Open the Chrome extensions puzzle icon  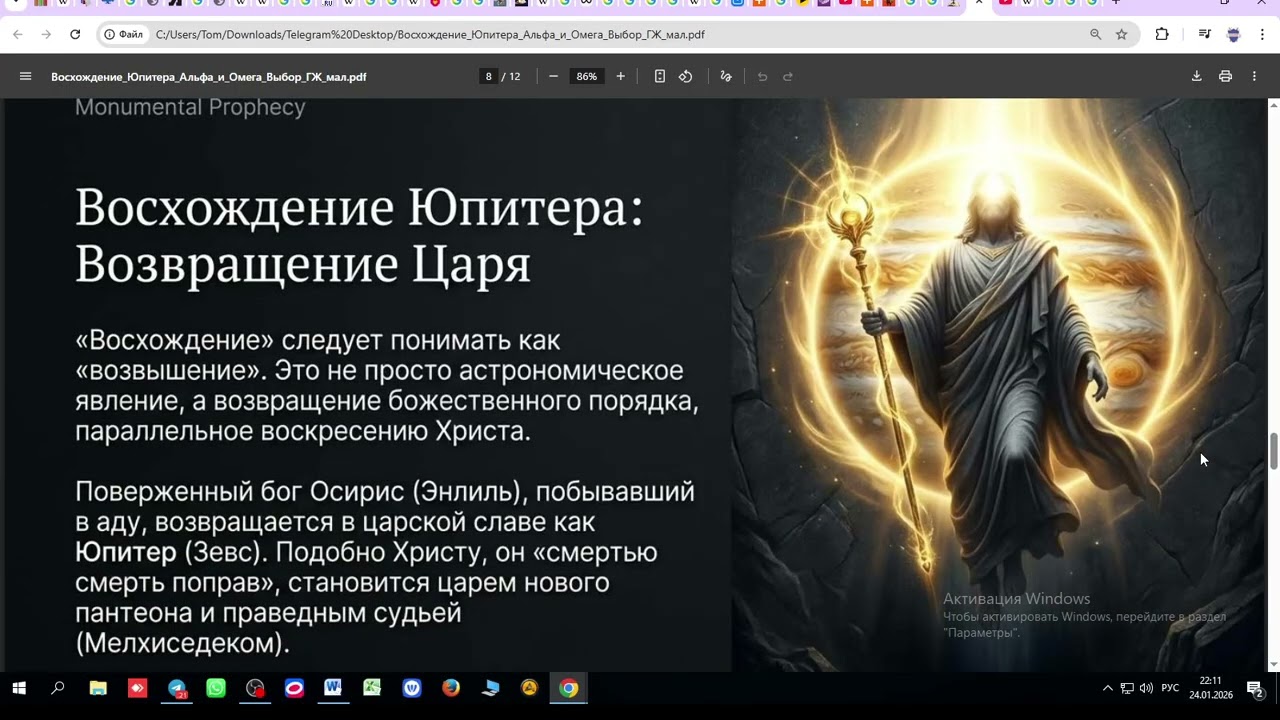(x=1162, y=34)
